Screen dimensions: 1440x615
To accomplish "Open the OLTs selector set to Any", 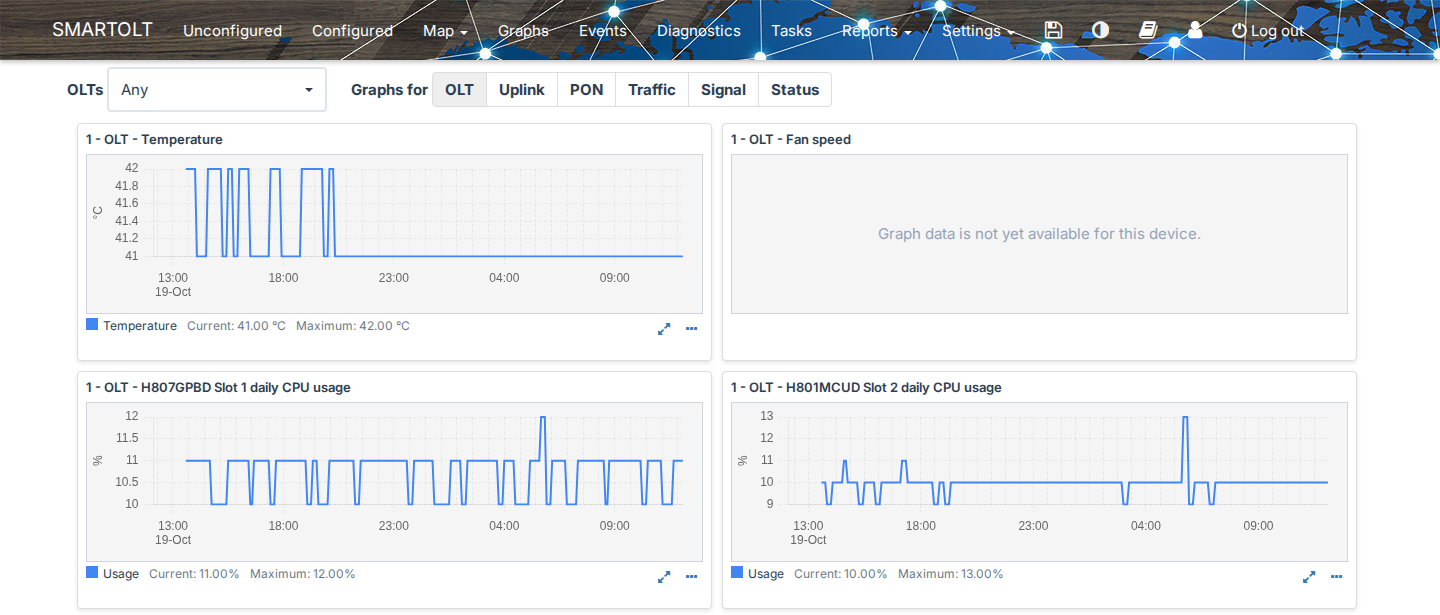I will click(x=217, y=90).
